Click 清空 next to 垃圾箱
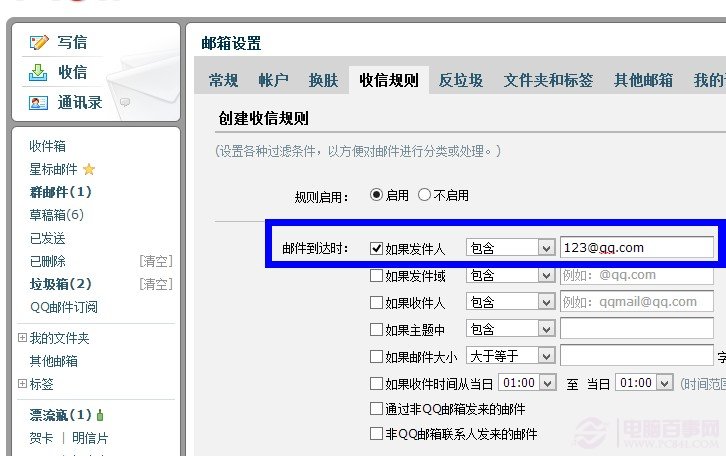 [156, 284]
